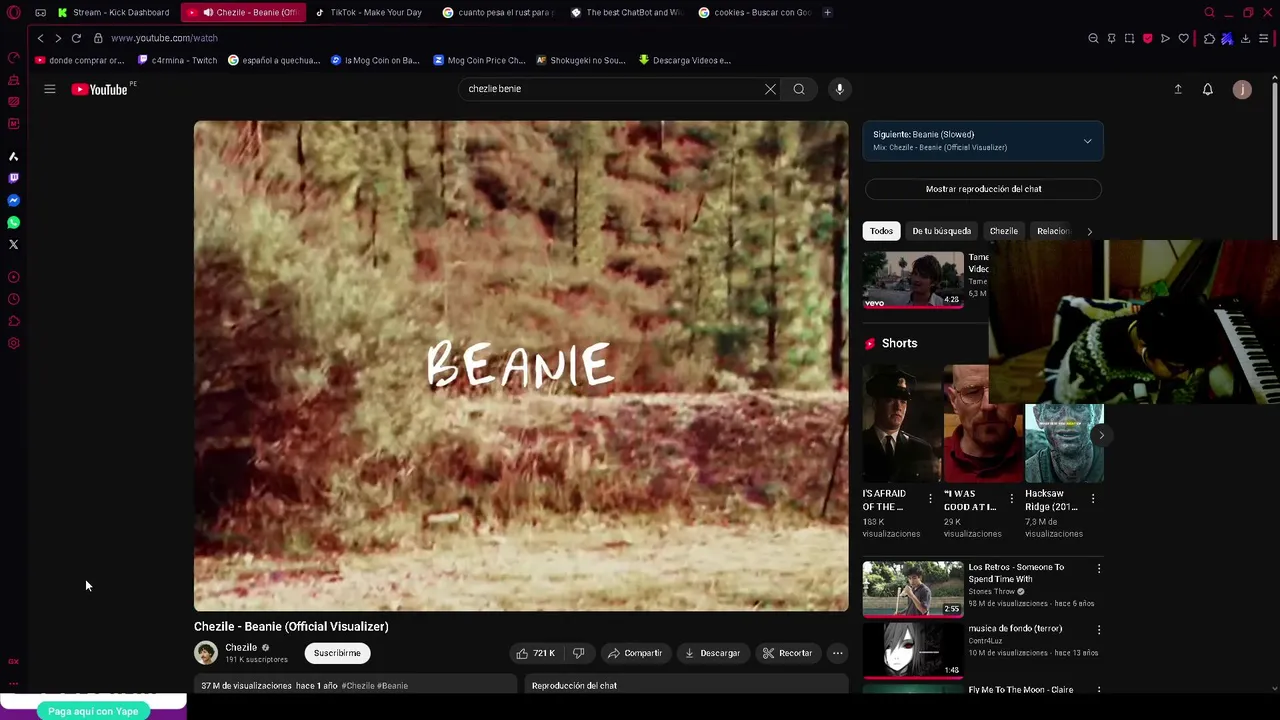Open Easy Setup sliders icon

click(x=1264, y=38)
